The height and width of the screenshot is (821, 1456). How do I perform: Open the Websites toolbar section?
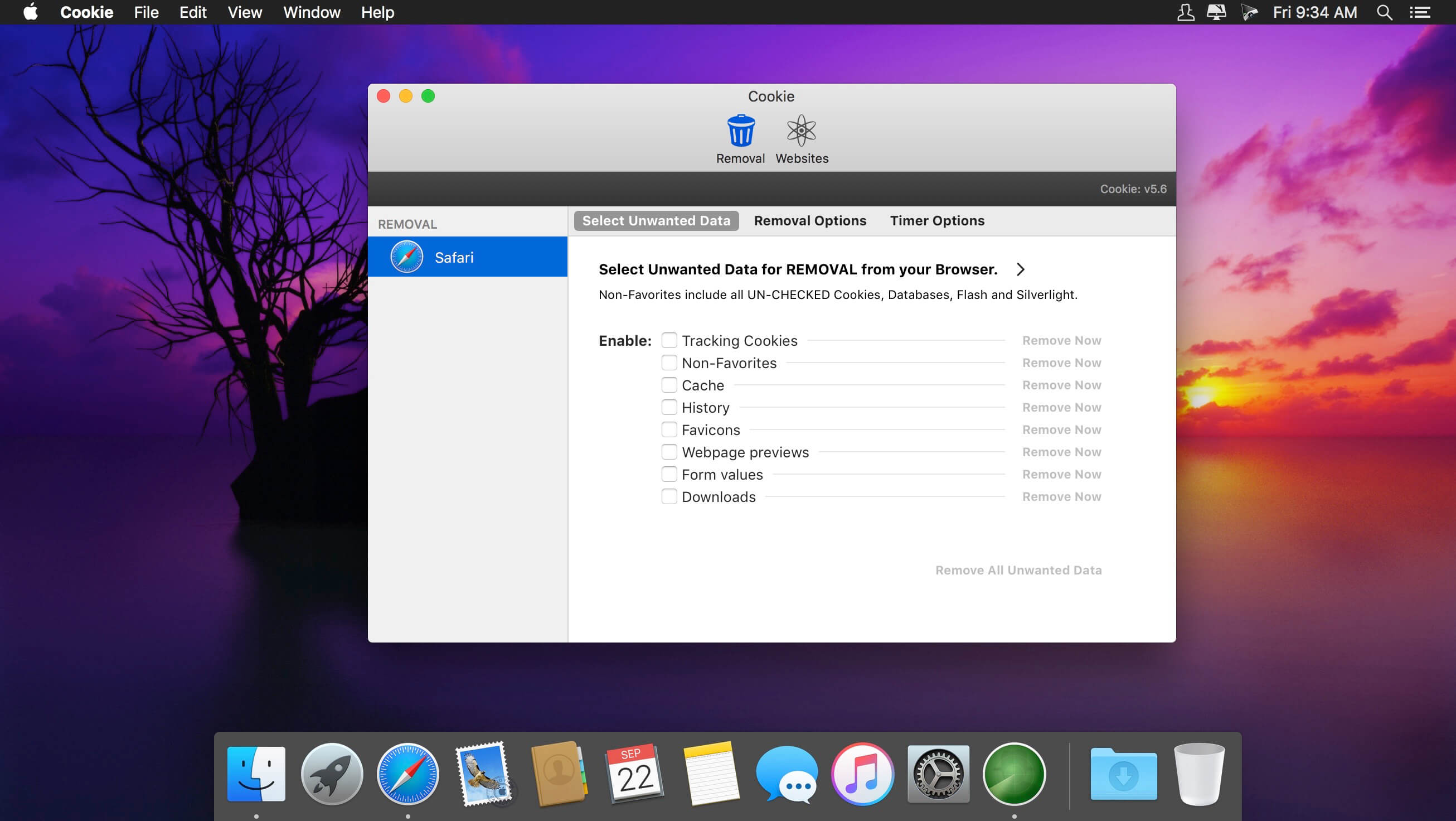(x=802, y=139)
